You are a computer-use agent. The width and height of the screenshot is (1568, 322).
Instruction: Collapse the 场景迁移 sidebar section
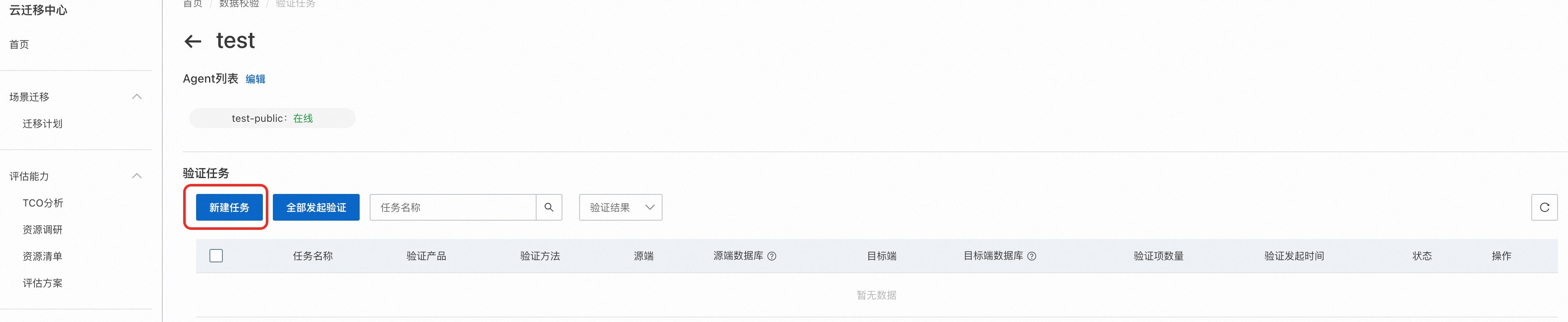[x=137, y=97]
